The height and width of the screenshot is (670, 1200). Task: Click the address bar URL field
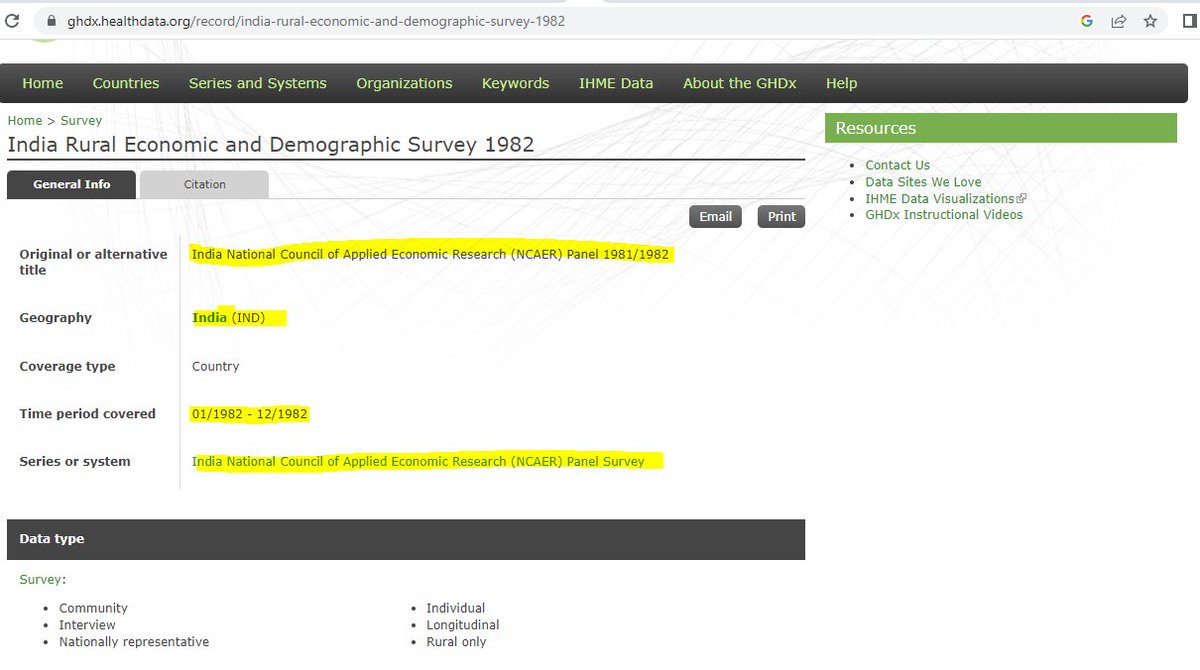600,20
